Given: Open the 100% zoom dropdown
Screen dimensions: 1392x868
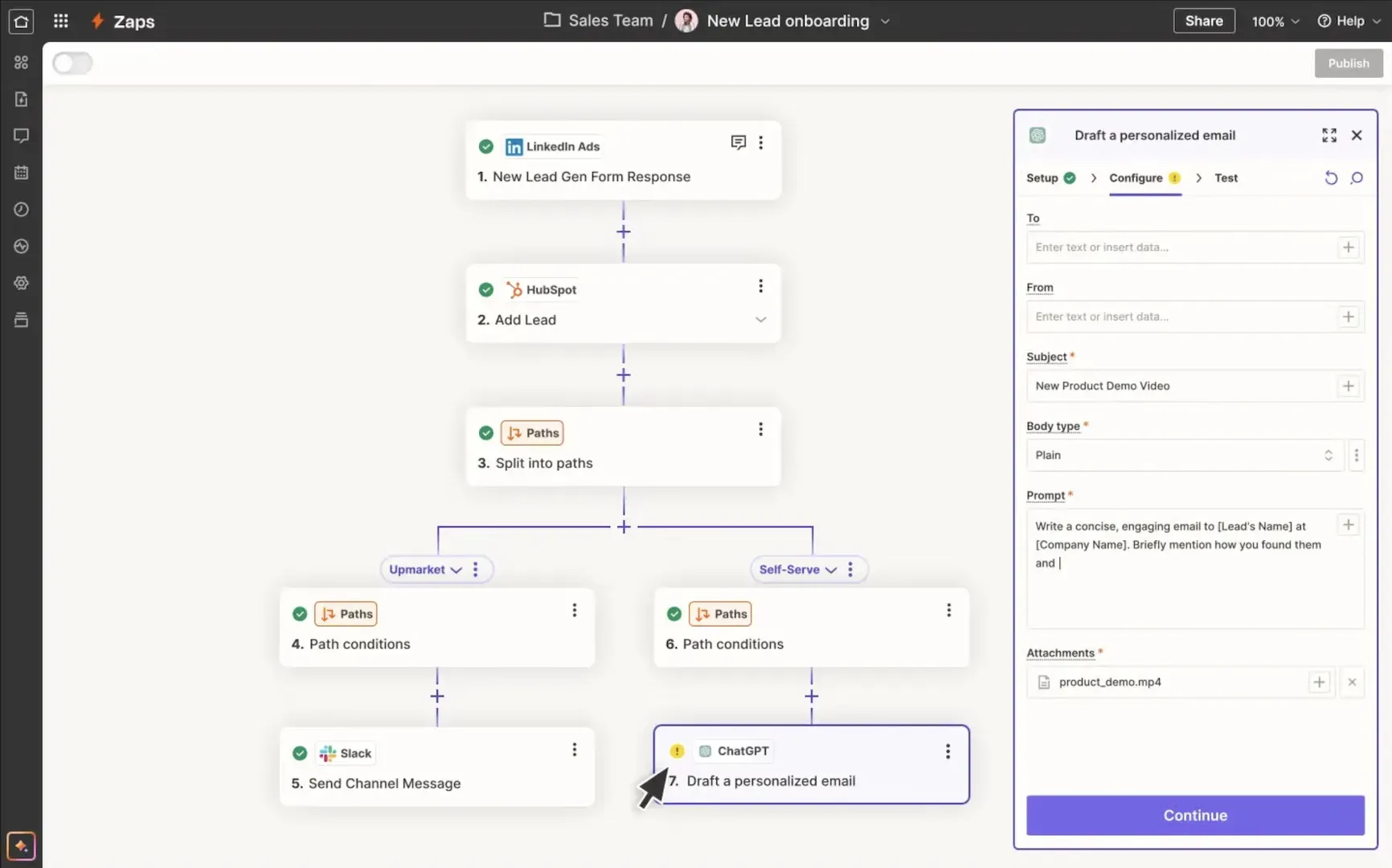Looking at the screenshot, I should tap(1275, 22).
